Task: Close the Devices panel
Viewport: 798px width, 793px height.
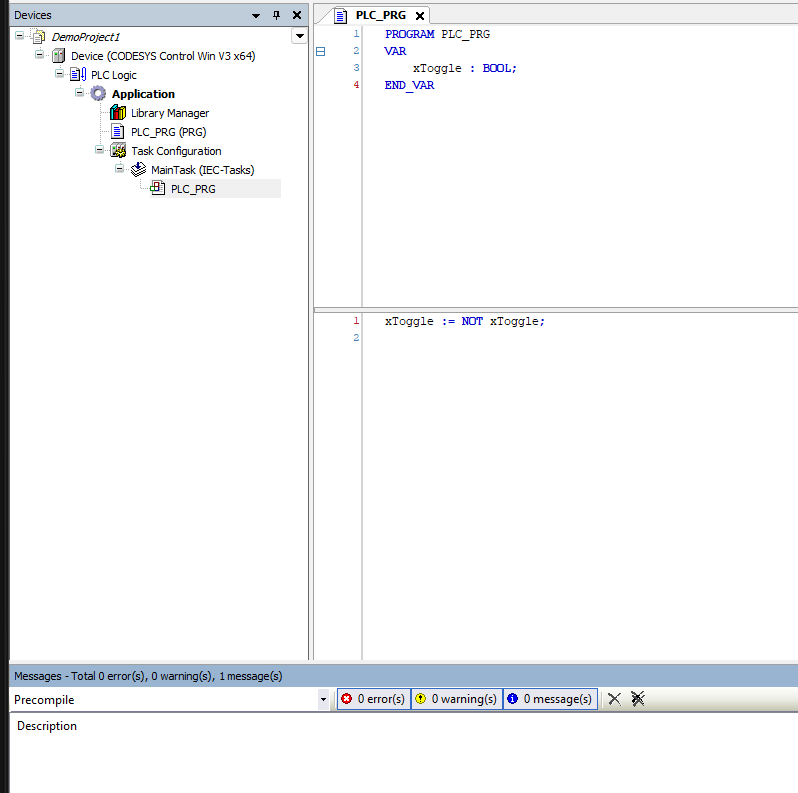Action: coord(297,15)
